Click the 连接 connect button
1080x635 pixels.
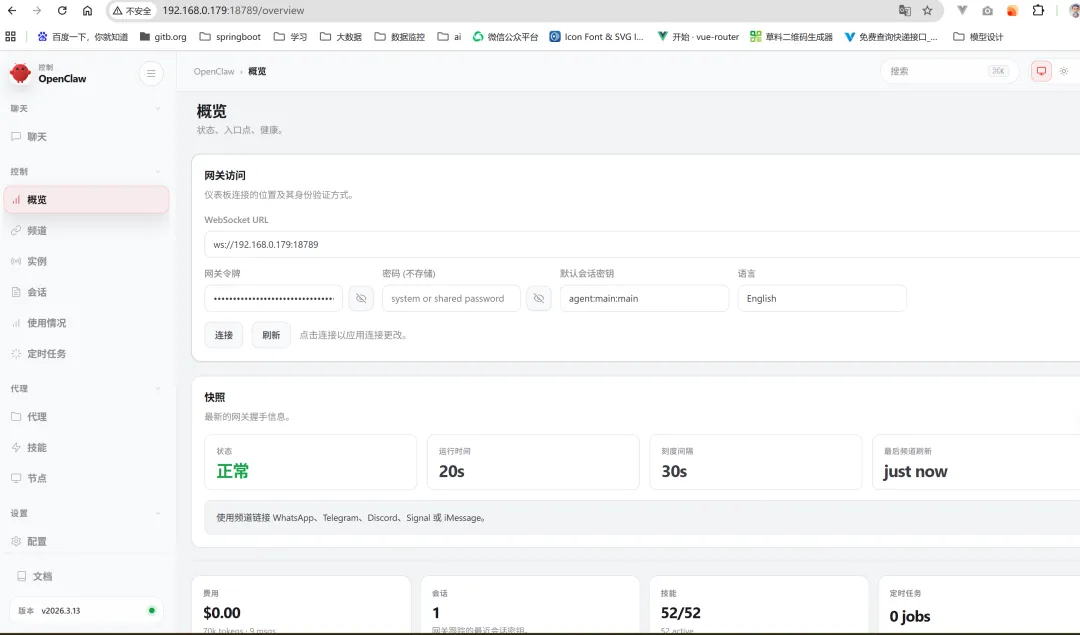[224, 335]
